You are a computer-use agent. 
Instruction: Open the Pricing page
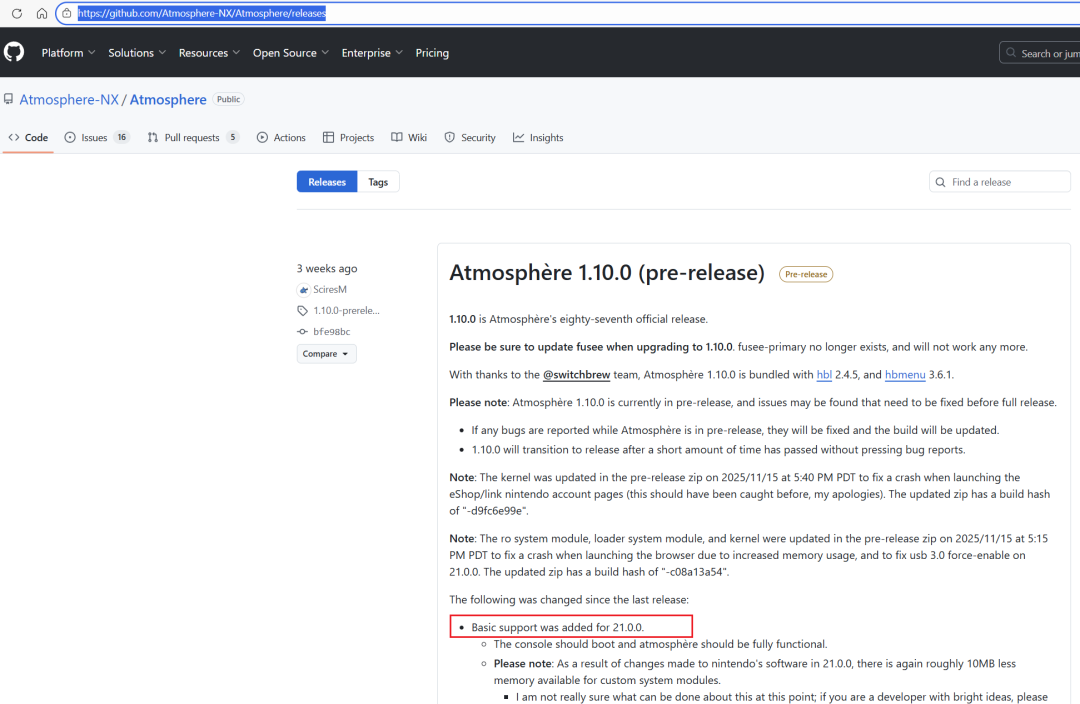[x=432, y=52]
